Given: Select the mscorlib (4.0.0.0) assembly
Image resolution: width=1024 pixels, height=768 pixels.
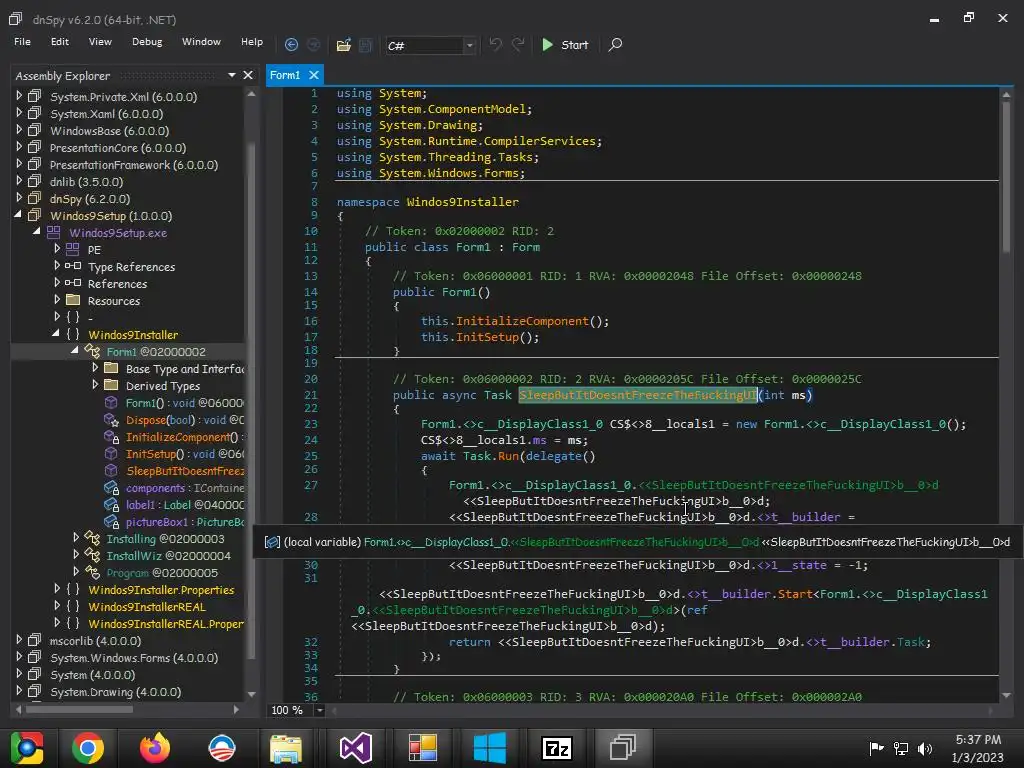Looking at the screenshot, I should [x=95, y=641].
